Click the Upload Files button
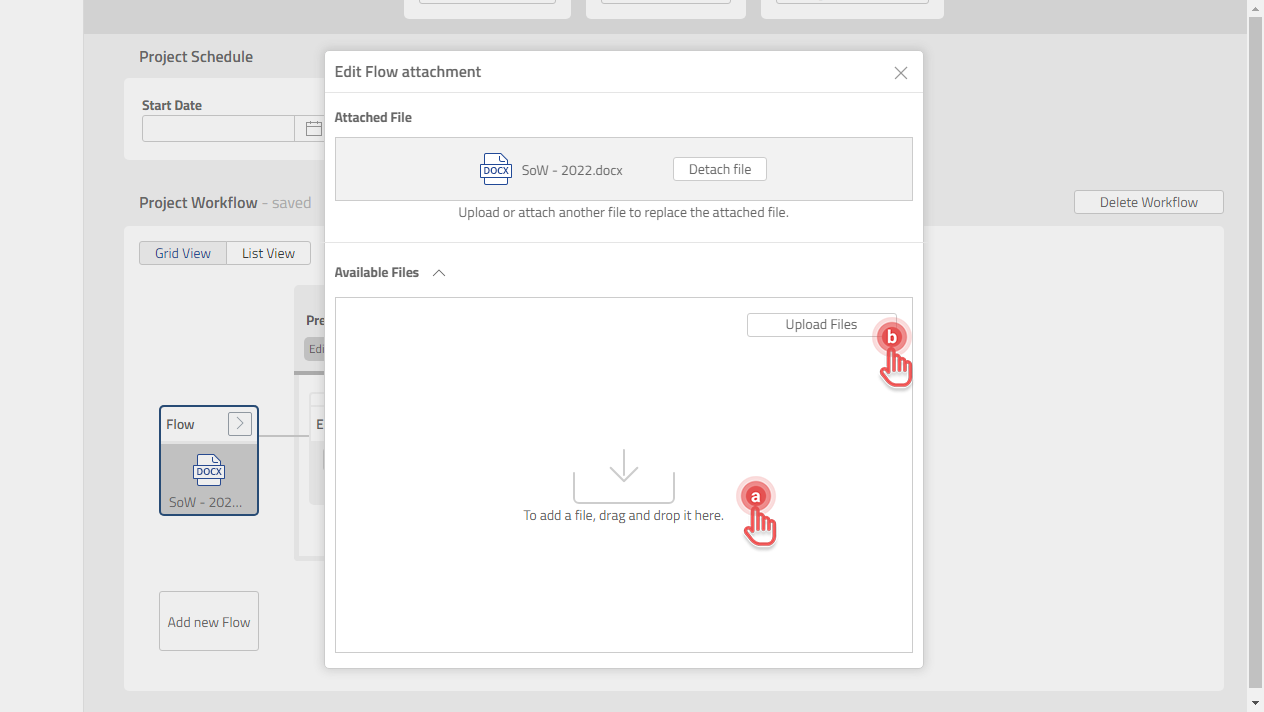Image resolution: width=1264 pixels, height=712 pixels. coord(820,324)
